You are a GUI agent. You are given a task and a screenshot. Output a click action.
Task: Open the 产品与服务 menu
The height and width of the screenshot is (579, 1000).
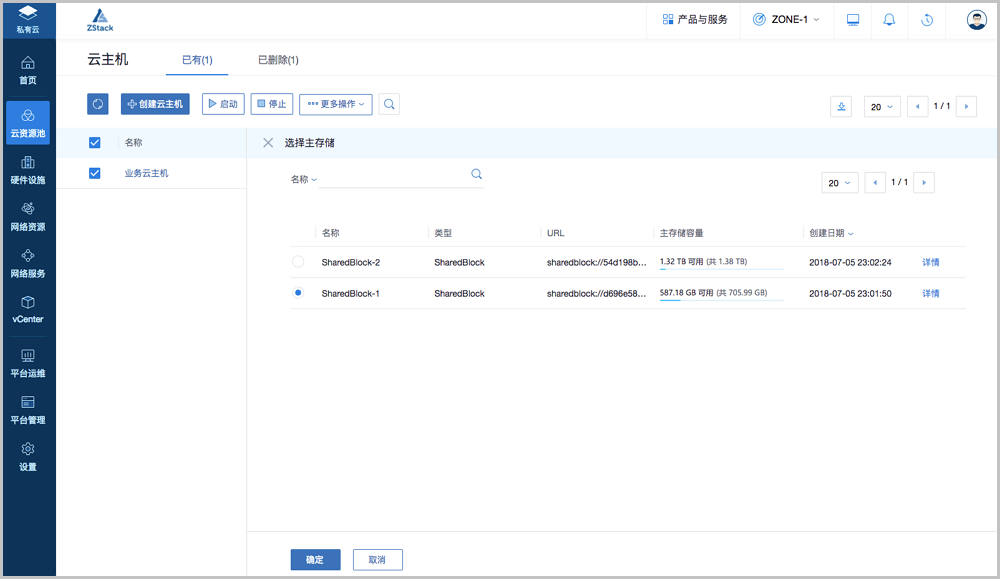tap(695, 20)
